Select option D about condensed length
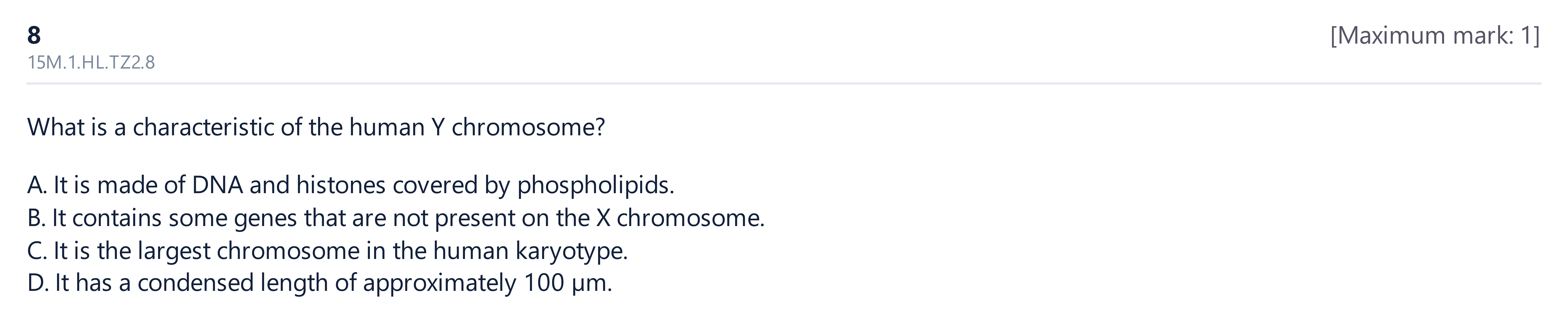This screenshot has height=324, width=1568. 320,283
